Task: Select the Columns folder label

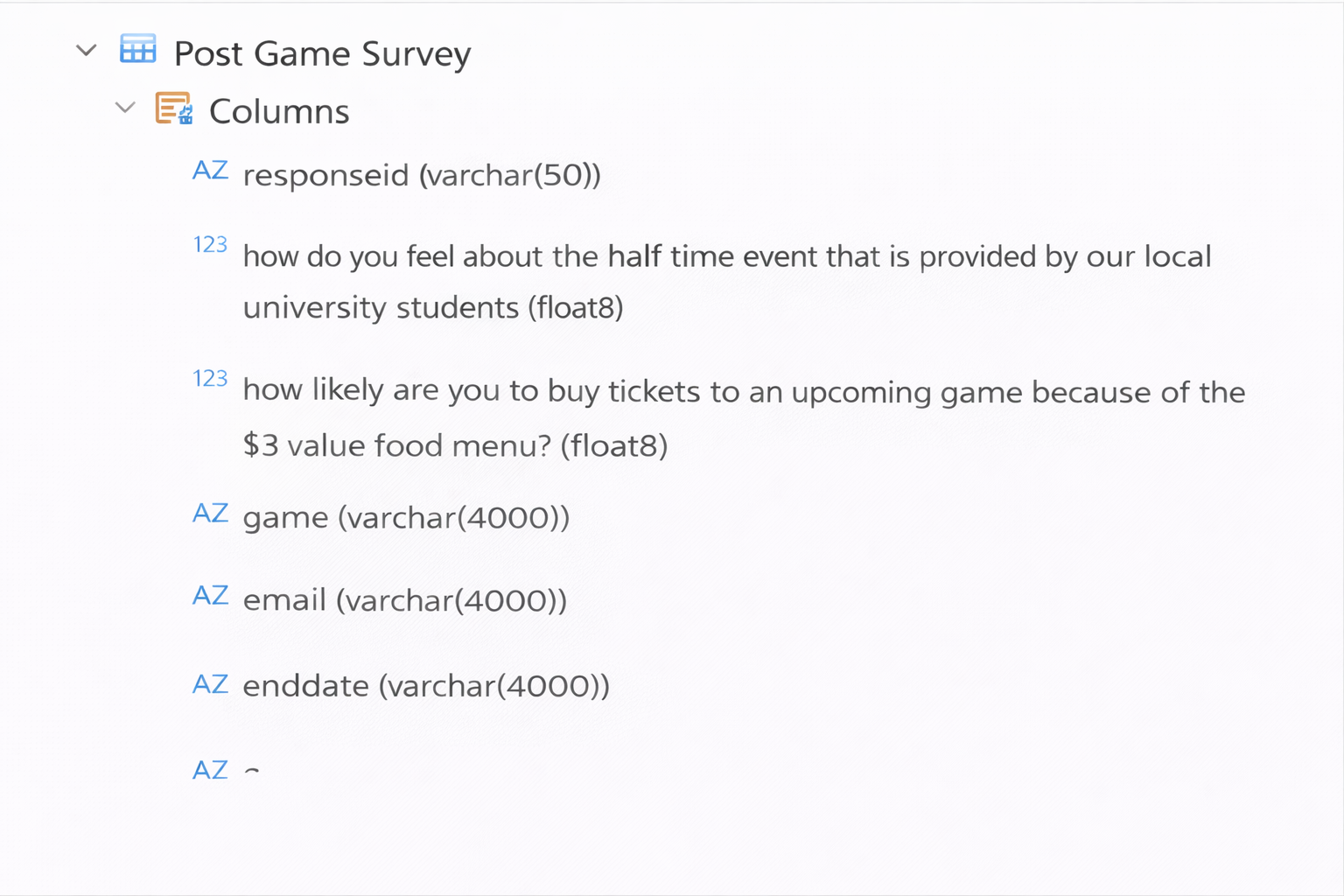Action: (x=279, y=112)
